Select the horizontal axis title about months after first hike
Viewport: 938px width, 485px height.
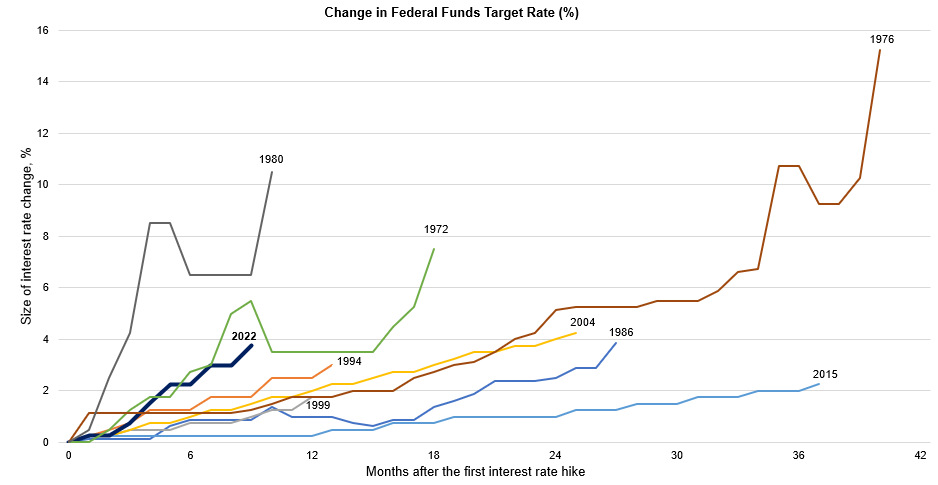coord(475,471)
